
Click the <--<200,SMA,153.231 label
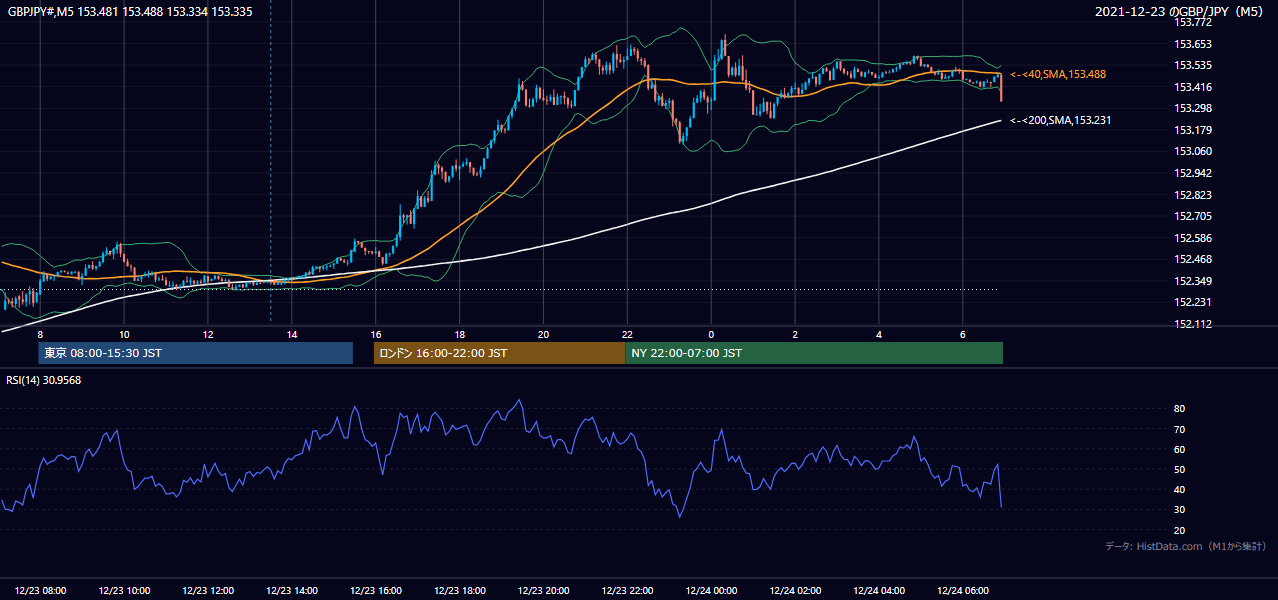[1060, 120]
